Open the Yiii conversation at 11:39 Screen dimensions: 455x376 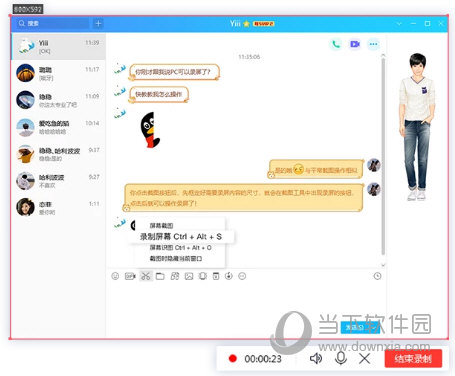(58, 47)
